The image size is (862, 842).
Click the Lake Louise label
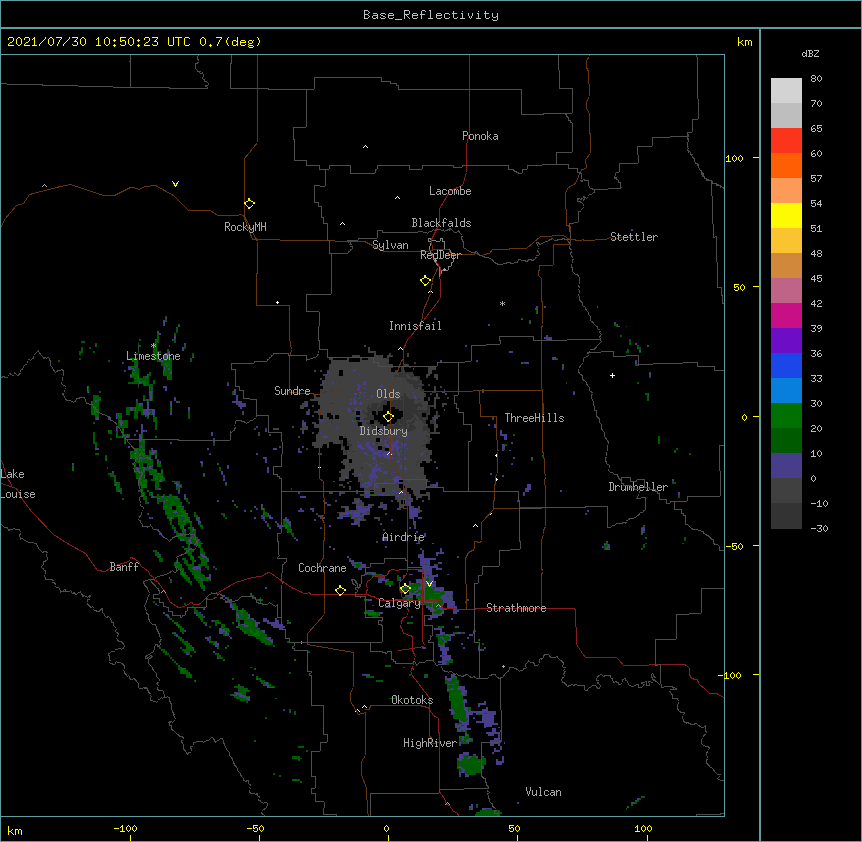[18, 484]
